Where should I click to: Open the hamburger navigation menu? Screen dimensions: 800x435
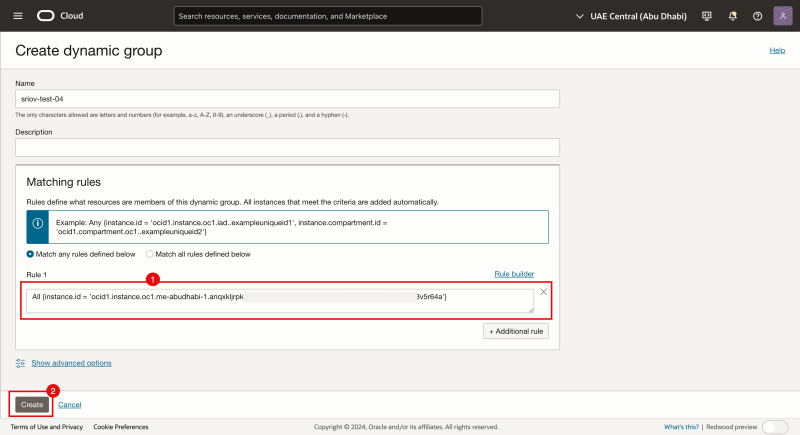(x=18, y=16)
